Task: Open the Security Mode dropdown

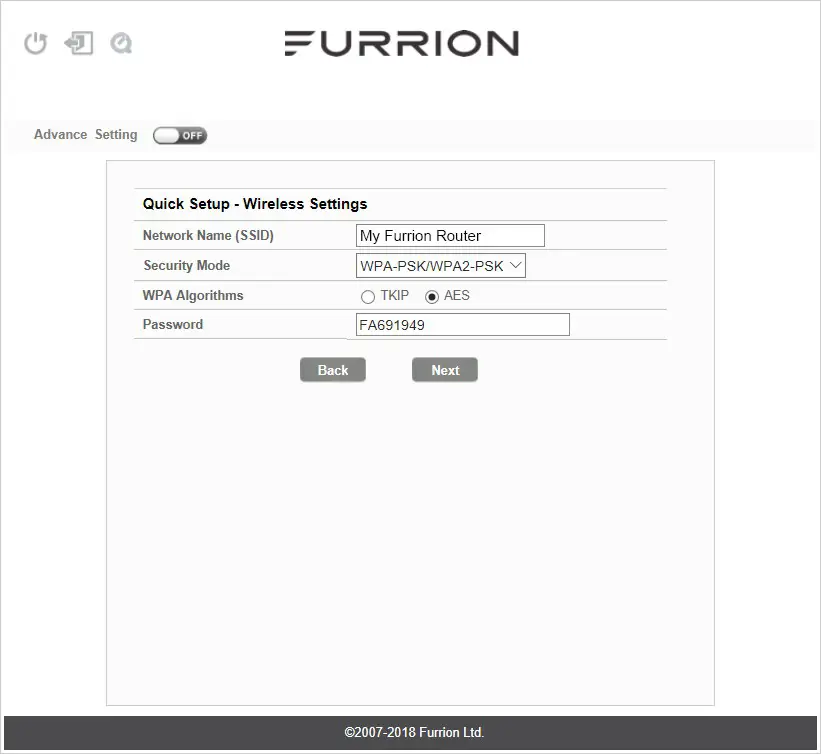Action: pos(440,265)
